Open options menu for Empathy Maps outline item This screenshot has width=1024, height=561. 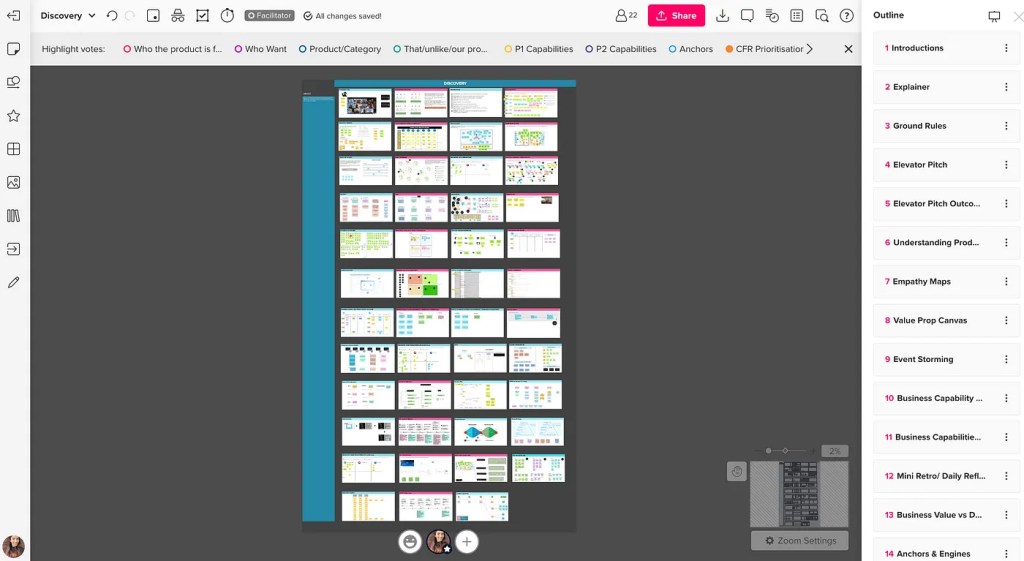click(x=1006, y=282)
